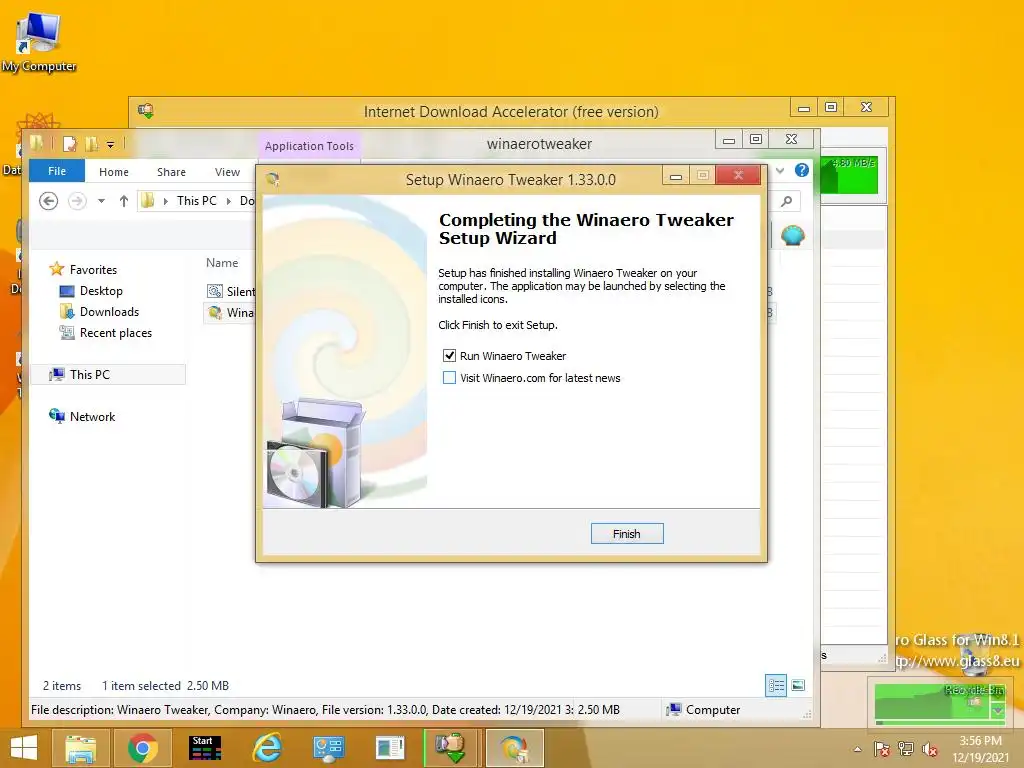This screenshot has height=768, width=1024.
Task: Switch to Internet Download Accelerator taskbar button
Action: (x=452, y=748)
